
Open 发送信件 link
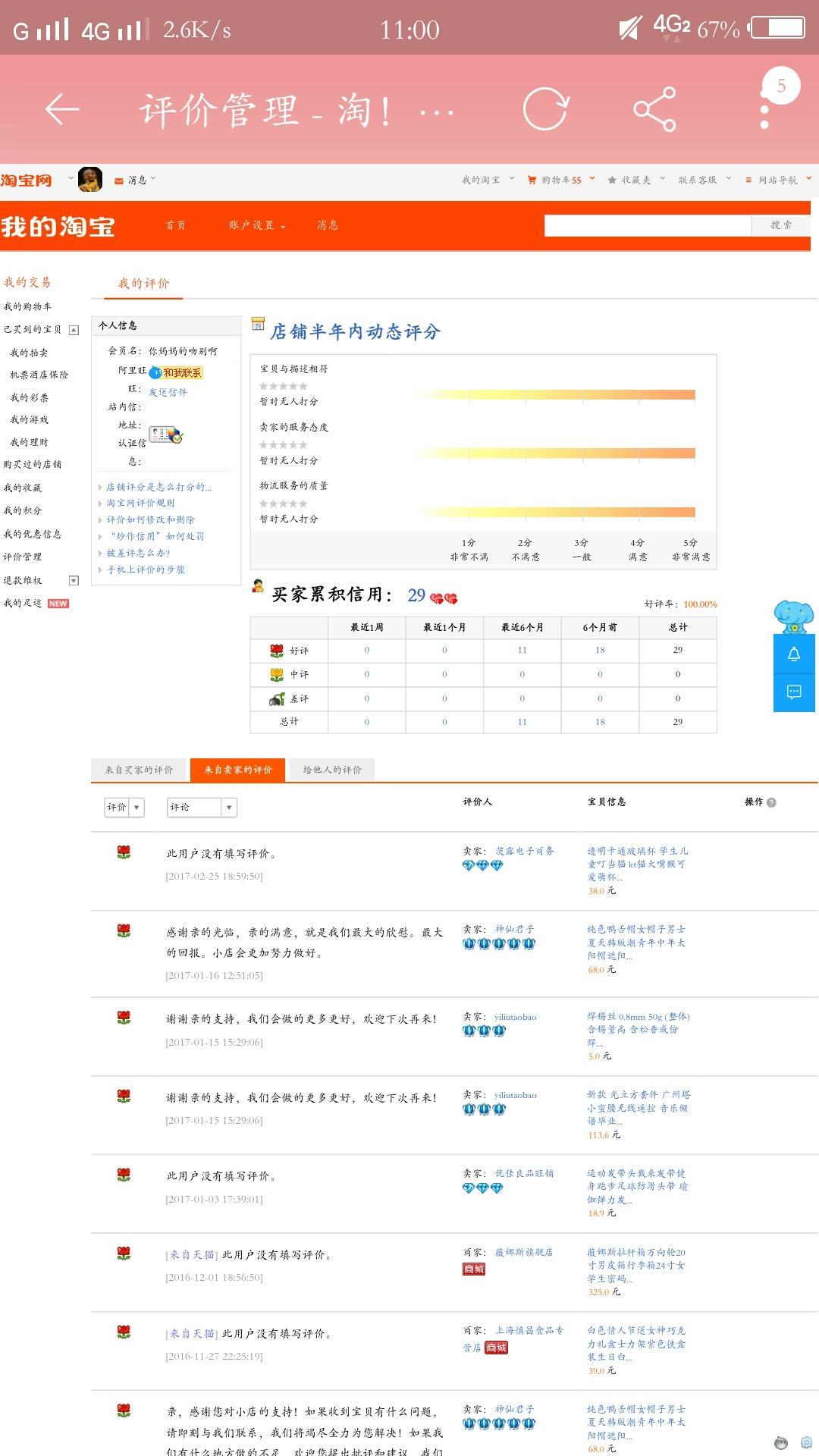tap(168, 392)
